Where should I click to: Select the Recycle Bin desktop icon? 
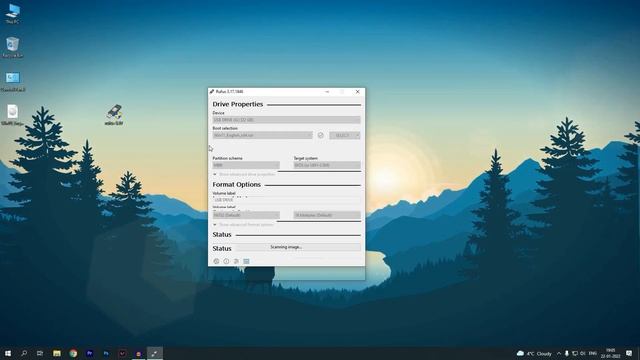pyautogui.click(x=13, y=47)
